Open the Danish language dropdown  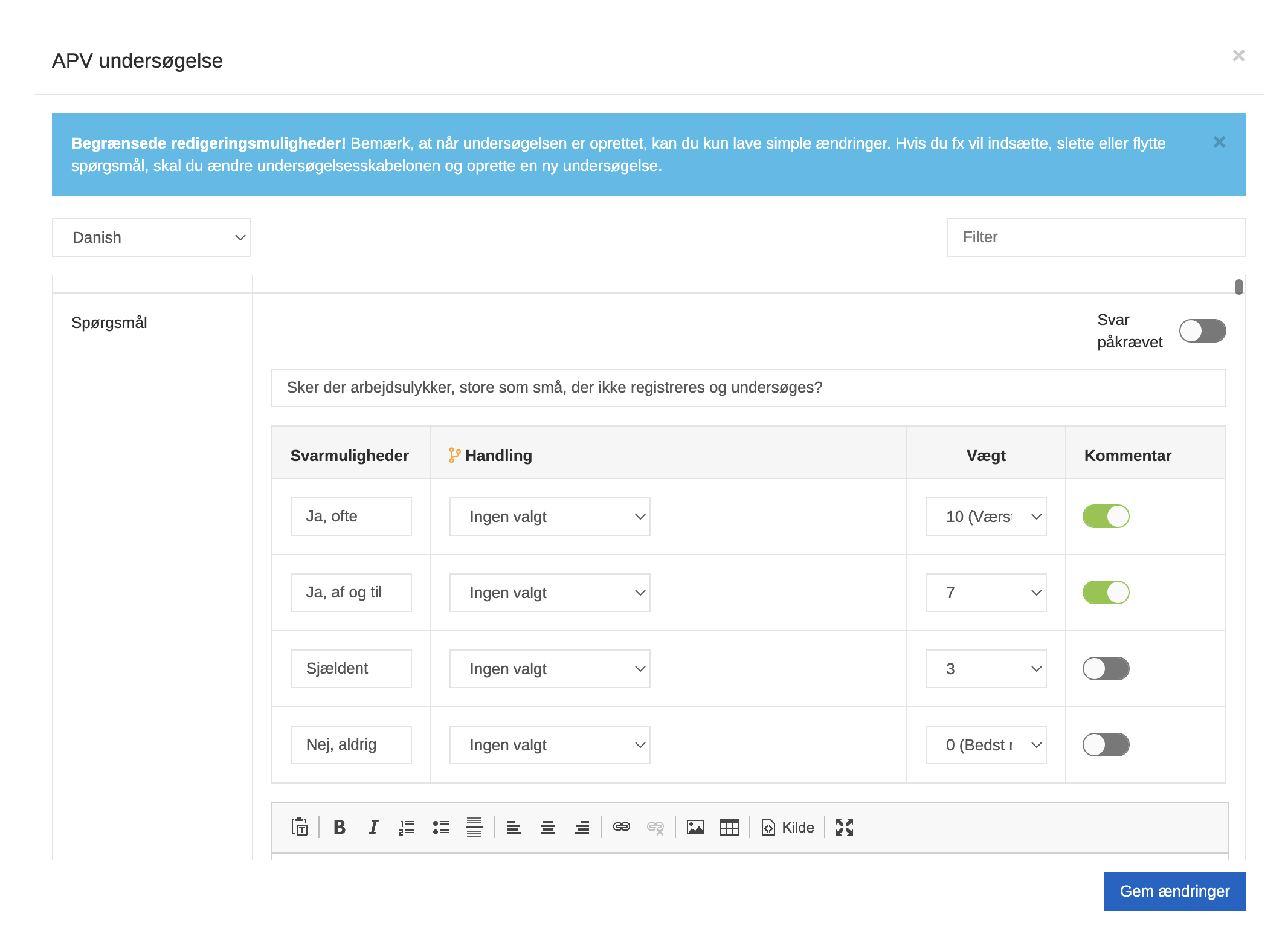click(x=151, y=237)
